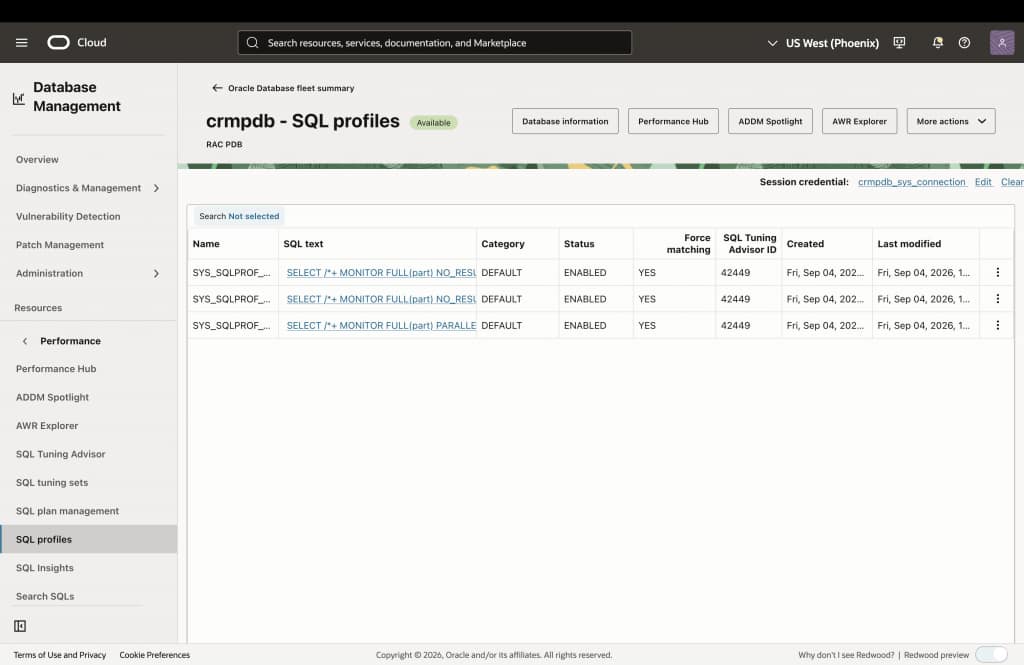
Task: Click the Performance Hub button
Action: coord(673,122)
